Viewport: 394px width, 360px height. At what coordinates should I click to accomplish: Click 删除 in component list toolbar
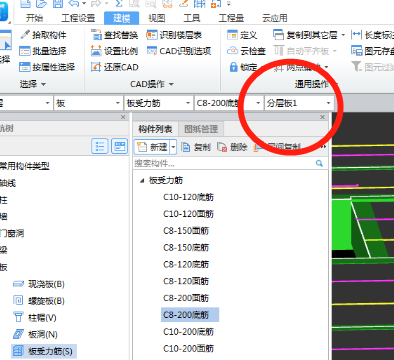(232, 147)
